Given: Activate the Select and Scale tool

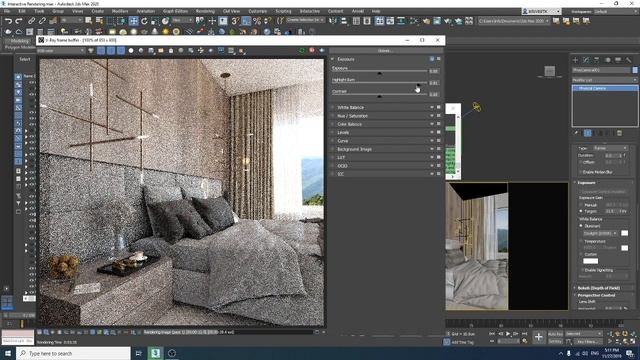Looking at the screenshot, I should [155, 20].
